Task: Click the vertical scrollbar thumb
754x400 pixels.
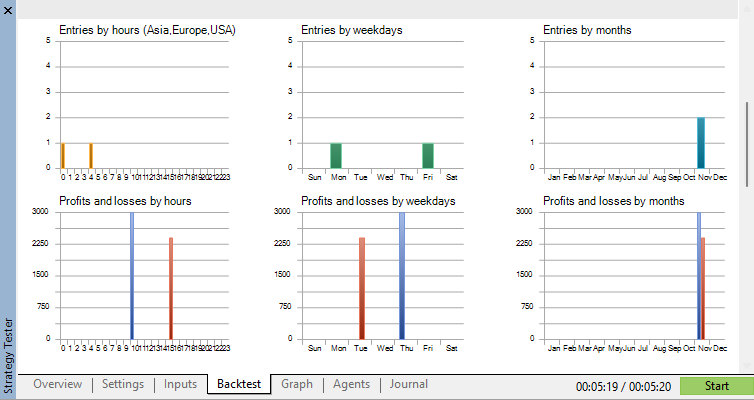Action: pyautogui.click(x=747, y=144)
